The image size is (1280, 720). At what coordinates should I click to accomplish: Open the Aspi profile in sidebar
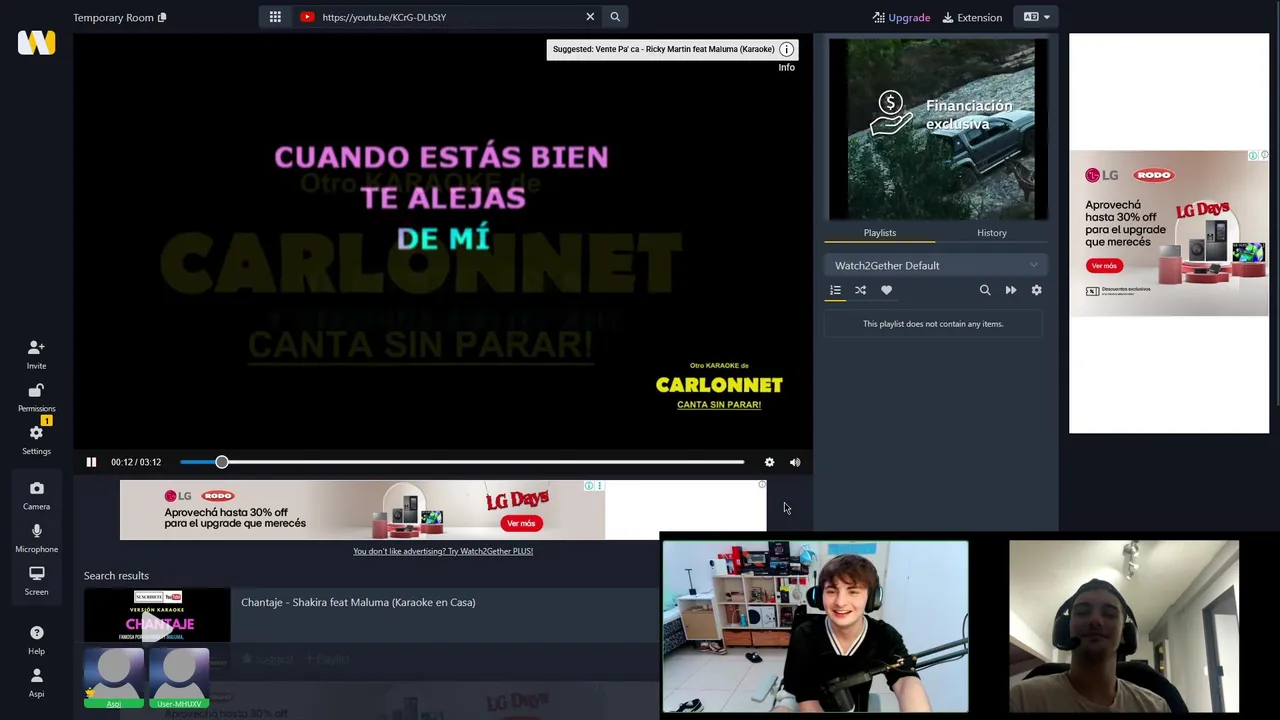click(x=36, y=683)
